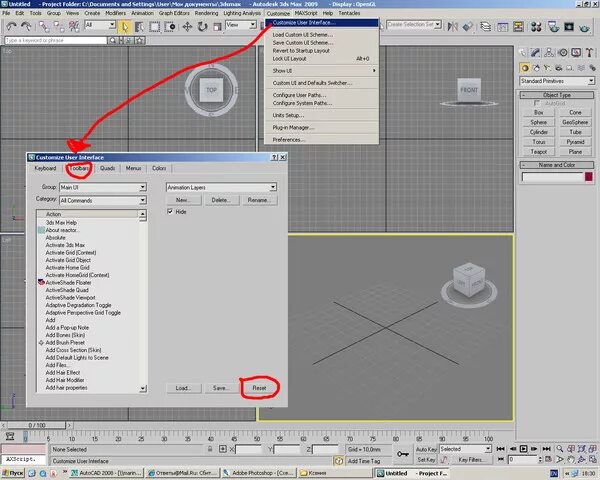Switch to Modify panel icon
This screenshot has width=600, height=480.
535,52
